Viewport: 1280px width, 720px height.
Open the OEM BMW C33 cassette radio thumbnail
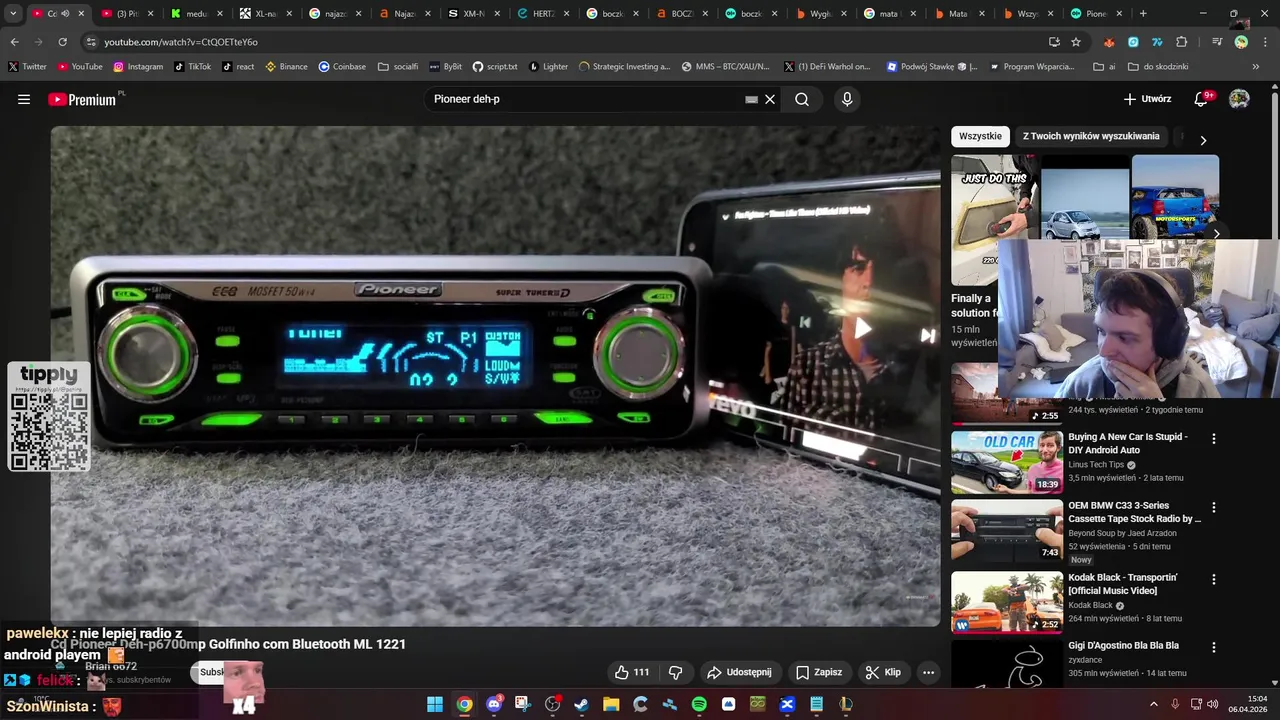(x=1006, y=531)
